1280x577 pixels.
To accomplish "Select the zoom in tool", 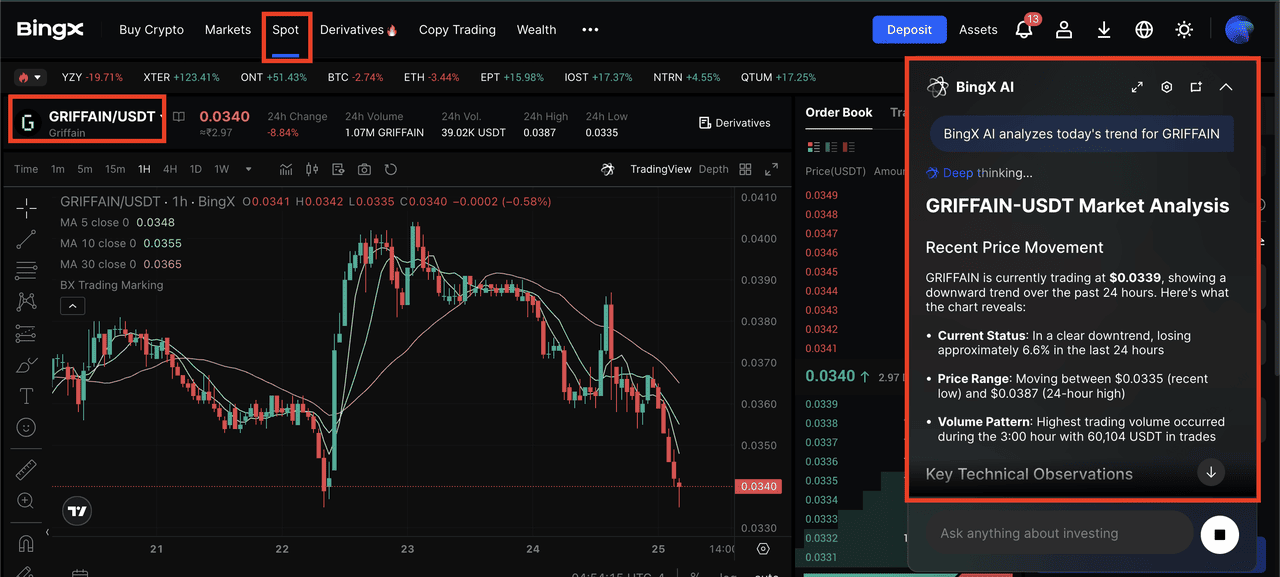I will click(x=27, y=500).
